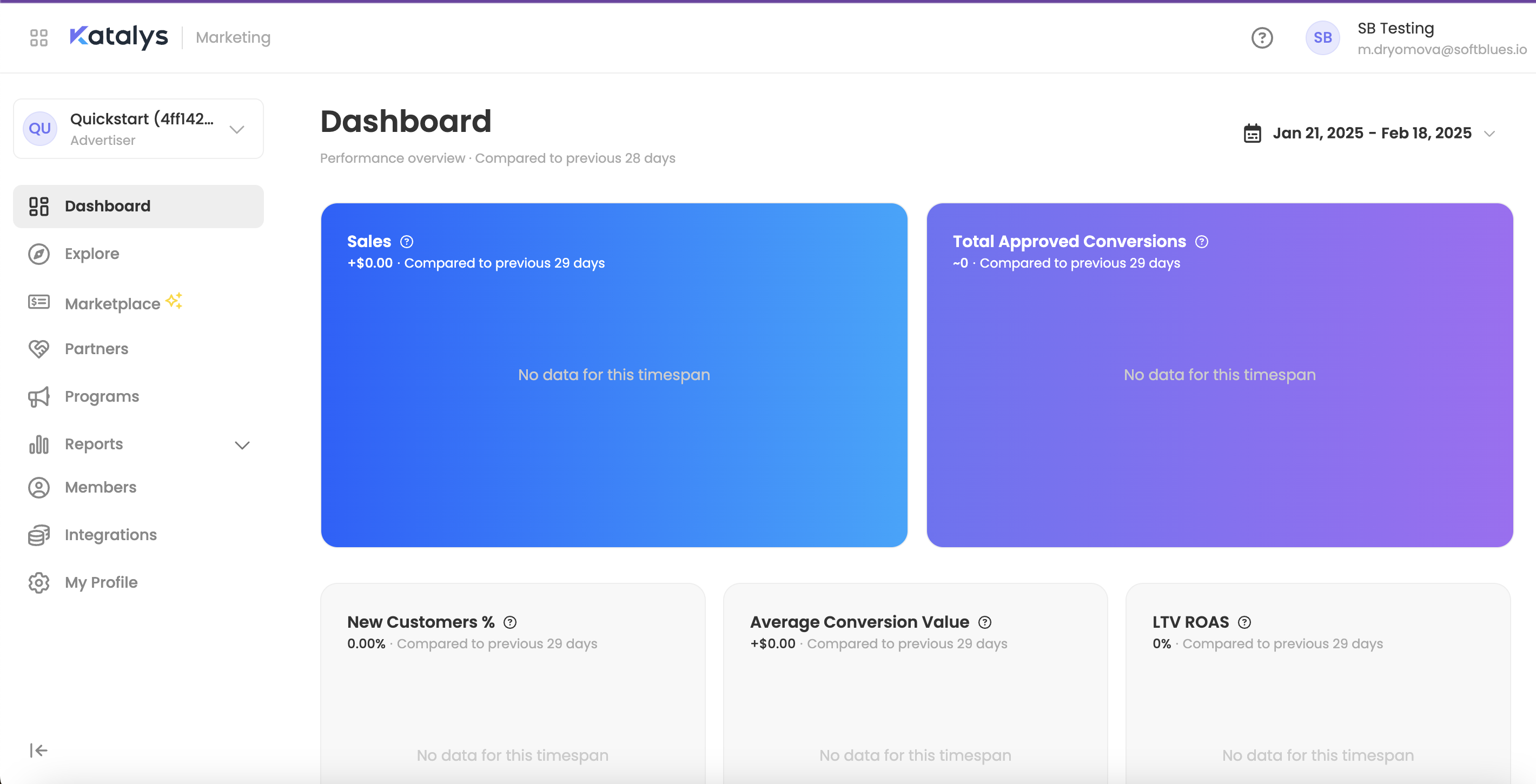The image size is (1536, 784).
Task: Collapse sidebar using the arrow icon
Action: point(39,750)
